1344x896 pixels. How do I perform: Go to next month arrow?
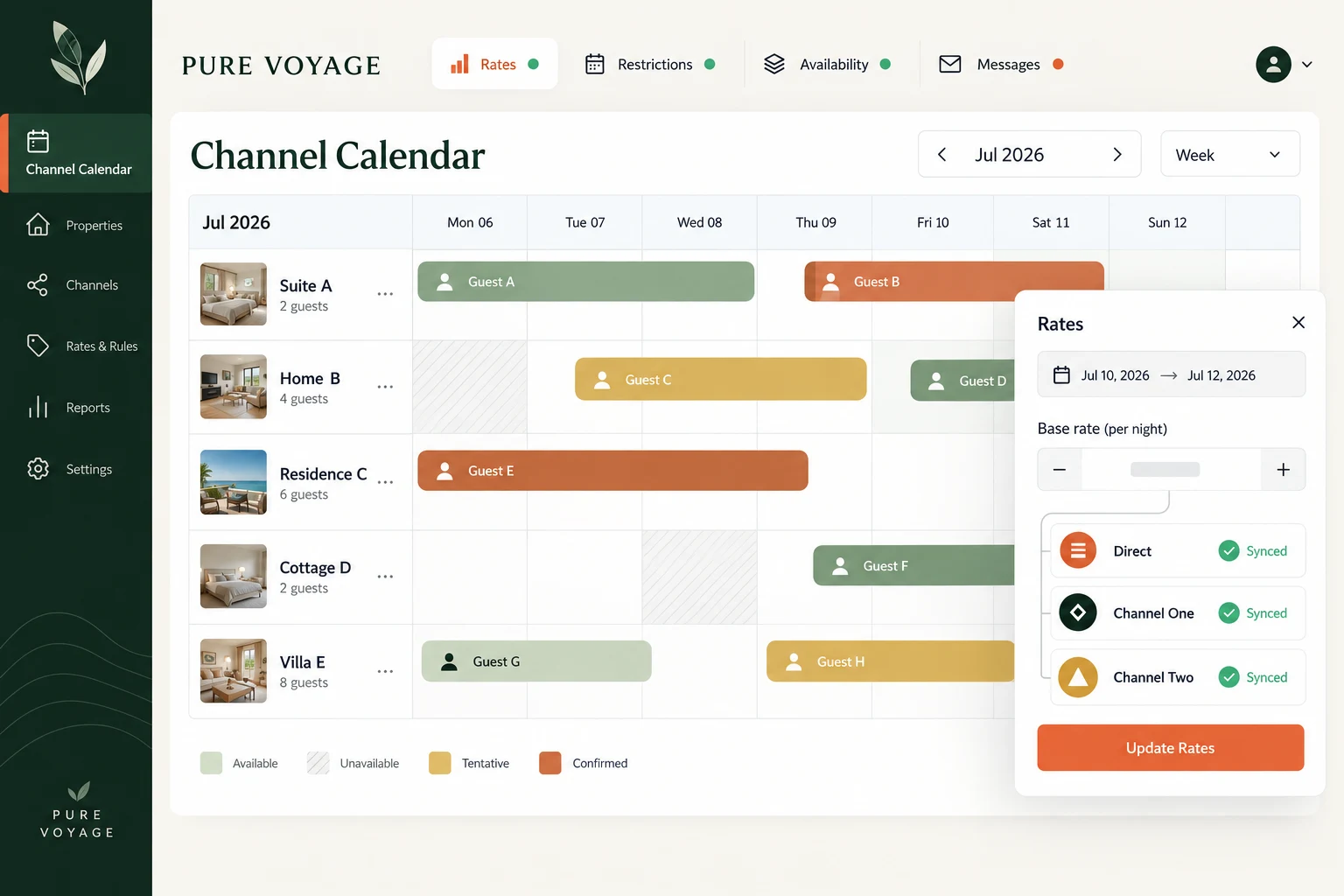(1117, 155)
